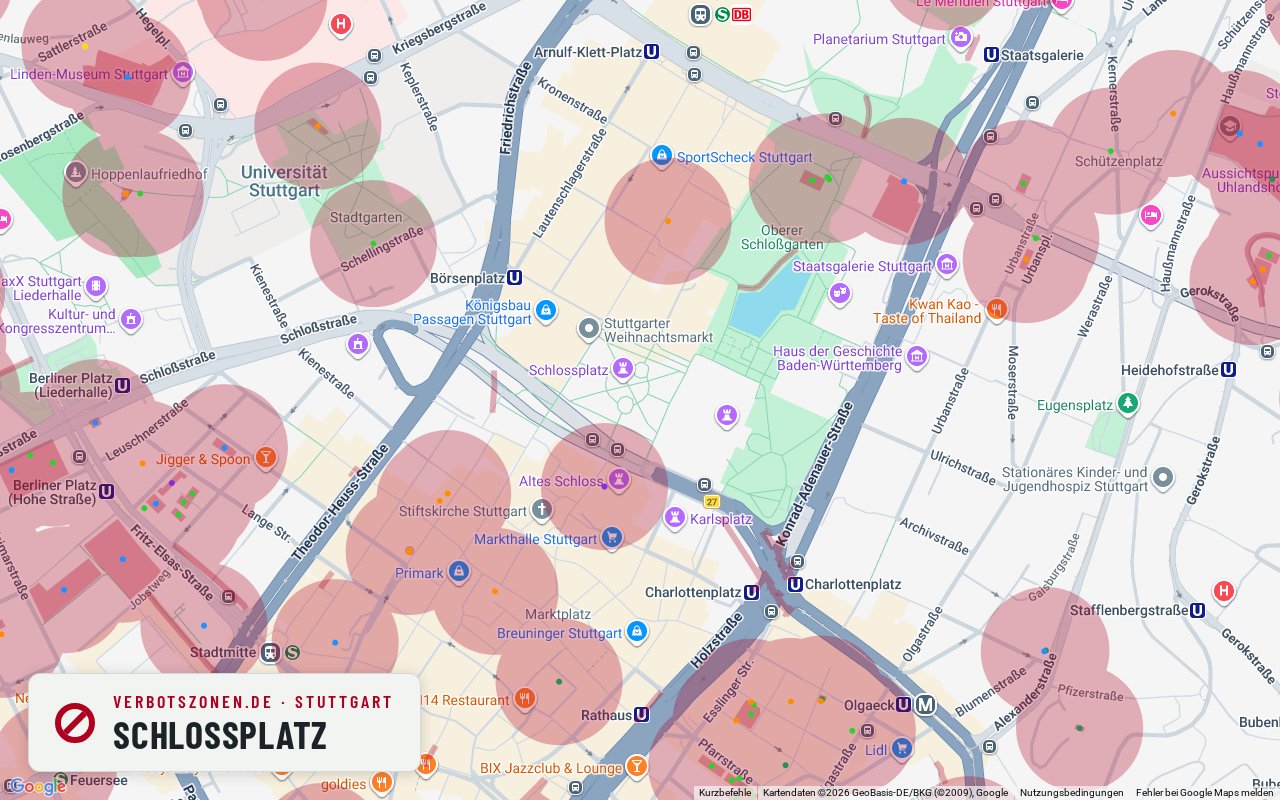Viewport: 1280px width, 800px height.
Task: Click the Konrad-Adenauer-Straße road label
Action: point(814,473)
